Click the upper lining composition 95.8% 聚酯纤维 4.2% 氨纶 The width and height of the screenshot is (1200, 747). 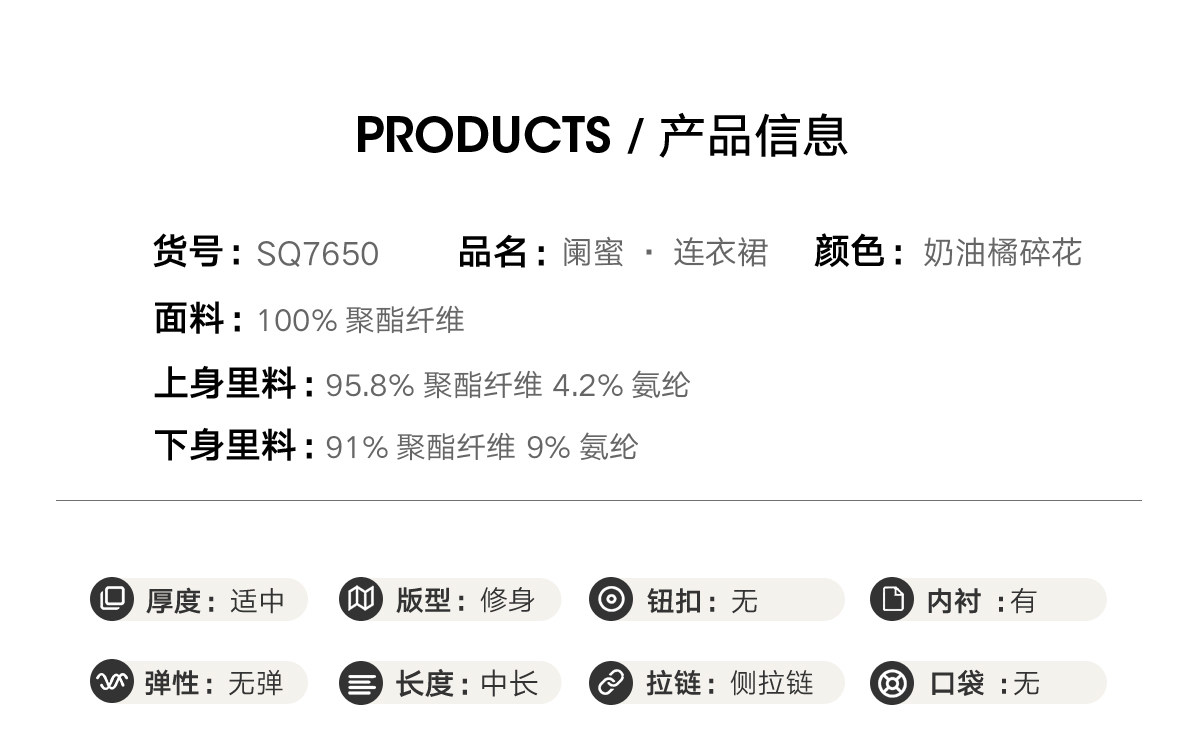pyautogui.click(x=508, y=385)
